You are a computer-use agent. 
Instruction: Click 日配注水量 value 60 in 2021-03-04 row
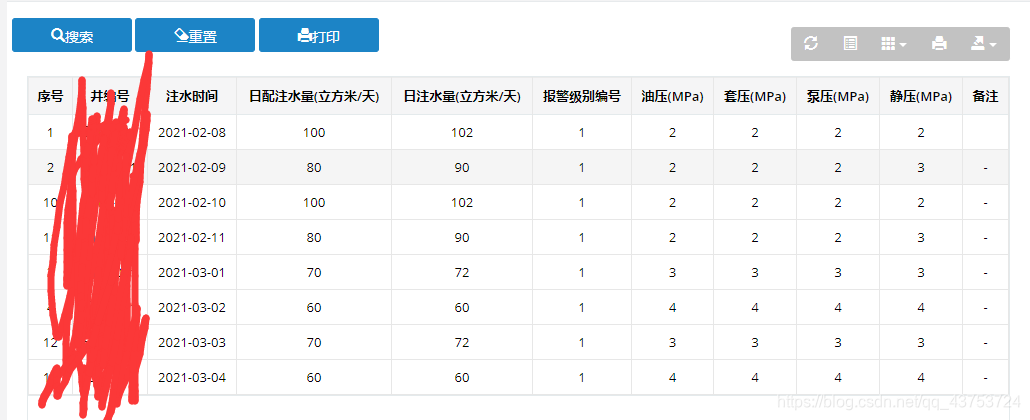point(314,377)
